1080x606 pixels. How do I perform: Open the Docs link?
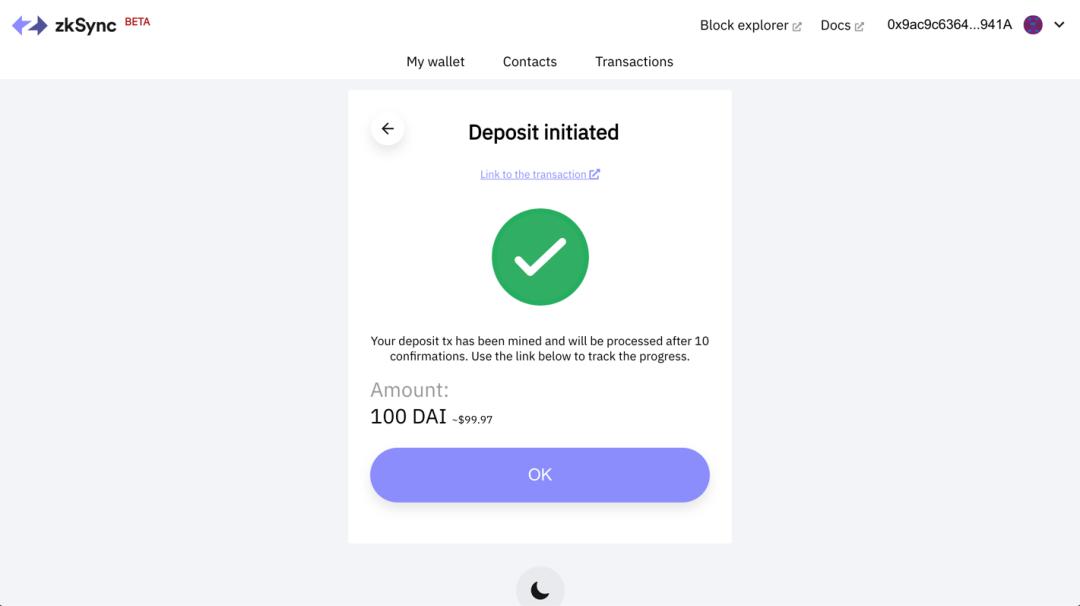[835, 25]
